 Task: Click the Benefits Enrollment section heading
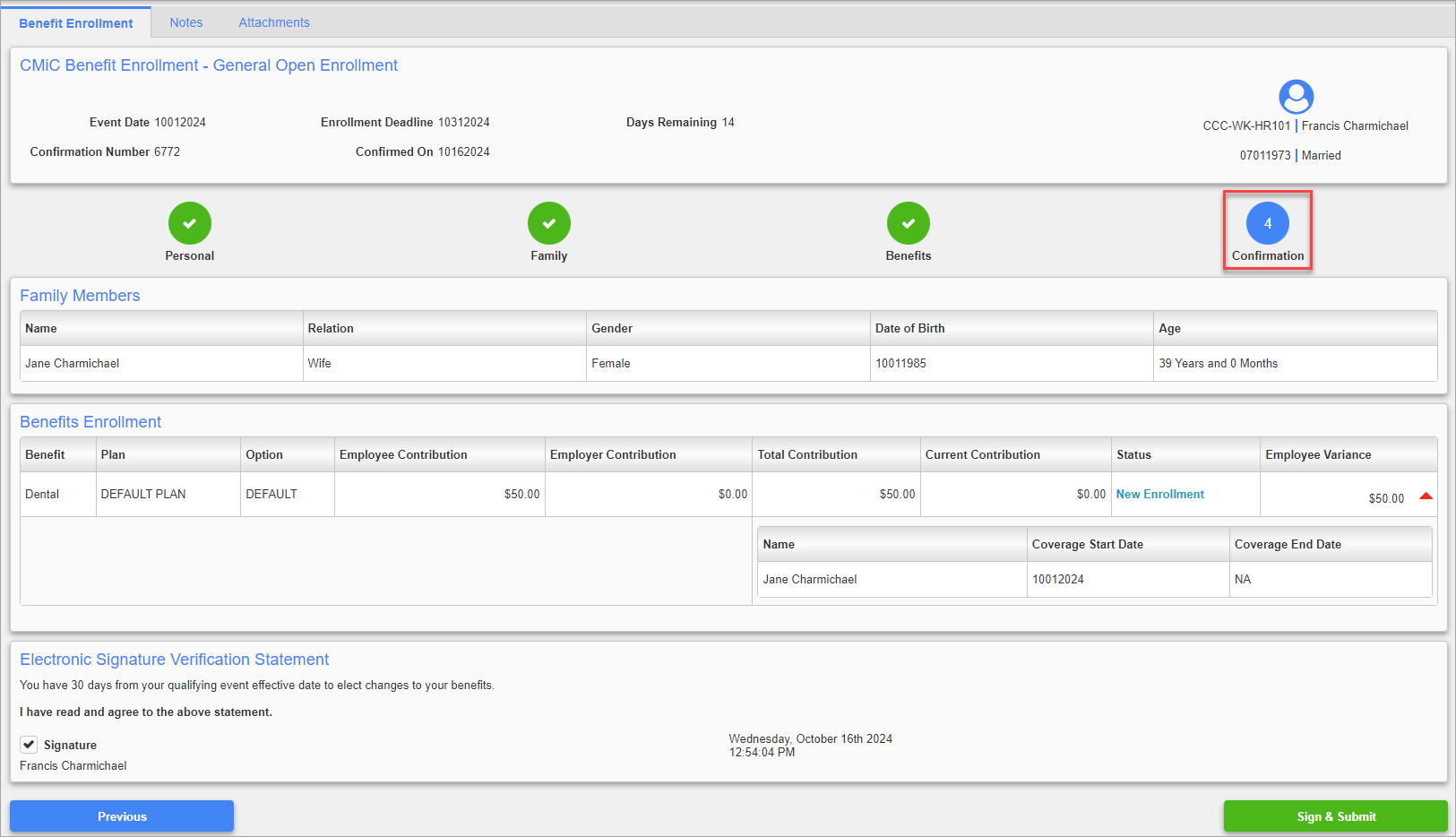click(x=90, y=422)
